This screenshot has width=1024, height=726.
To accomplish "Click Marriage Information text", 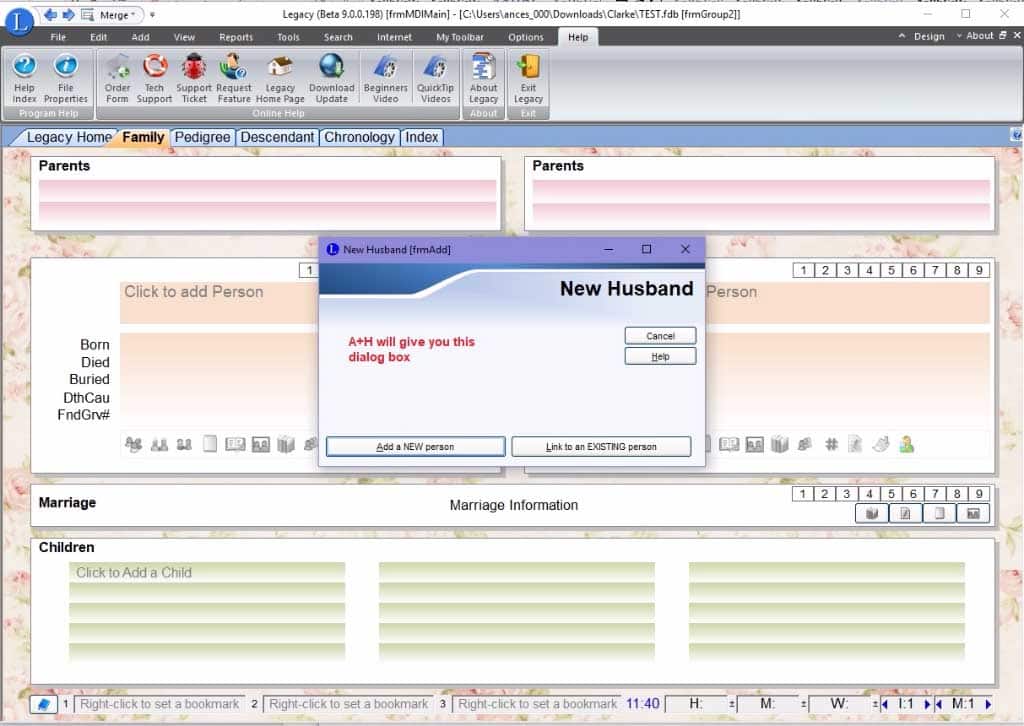I will pyautogui.click(x=513, y=505).
